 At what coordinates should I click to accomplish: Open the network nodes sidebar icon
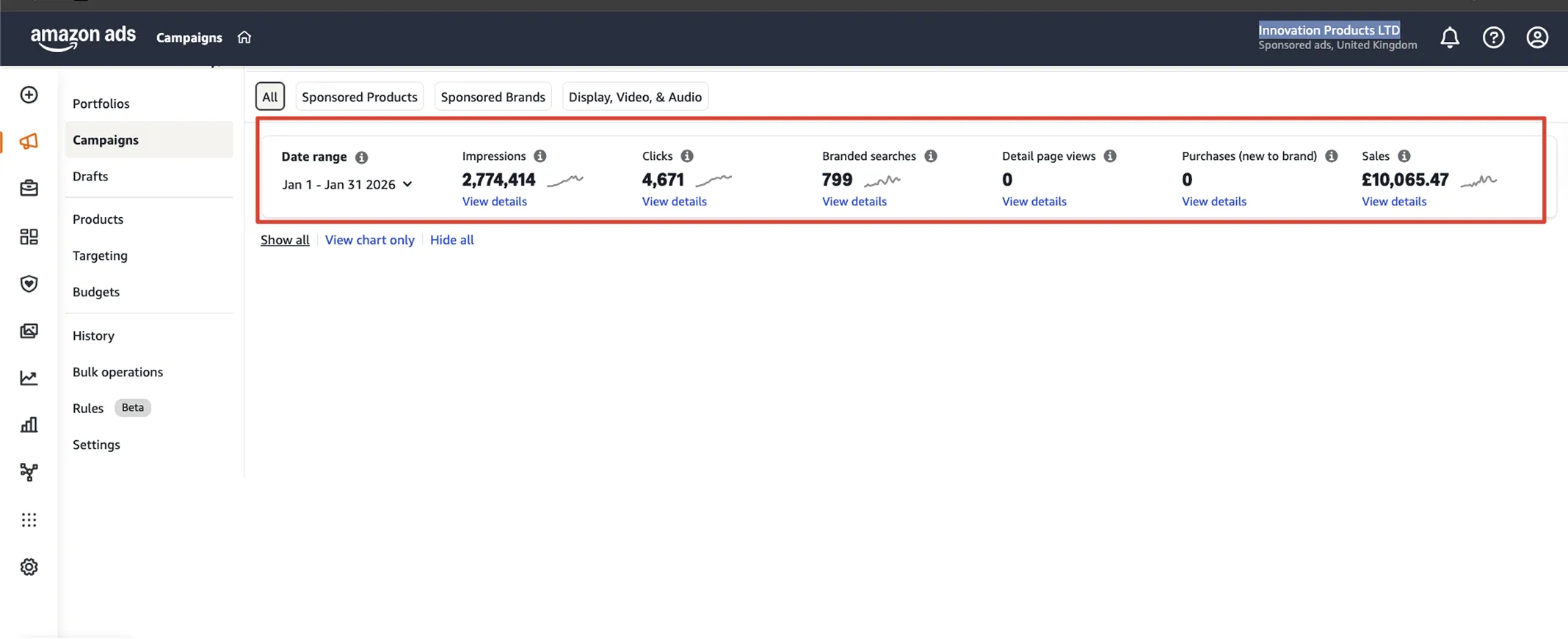[29, 472]
